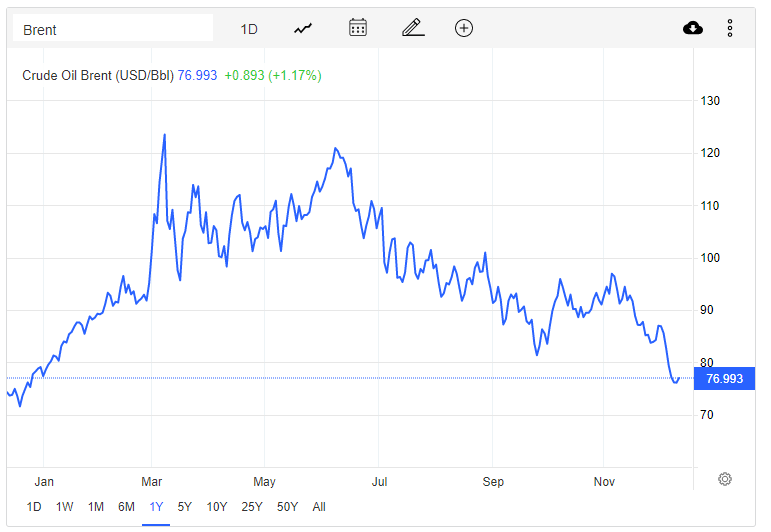This screenshot has width=771, height=532.
Task: Open the 1D interval dropdown
Action: tap(249, 30)
